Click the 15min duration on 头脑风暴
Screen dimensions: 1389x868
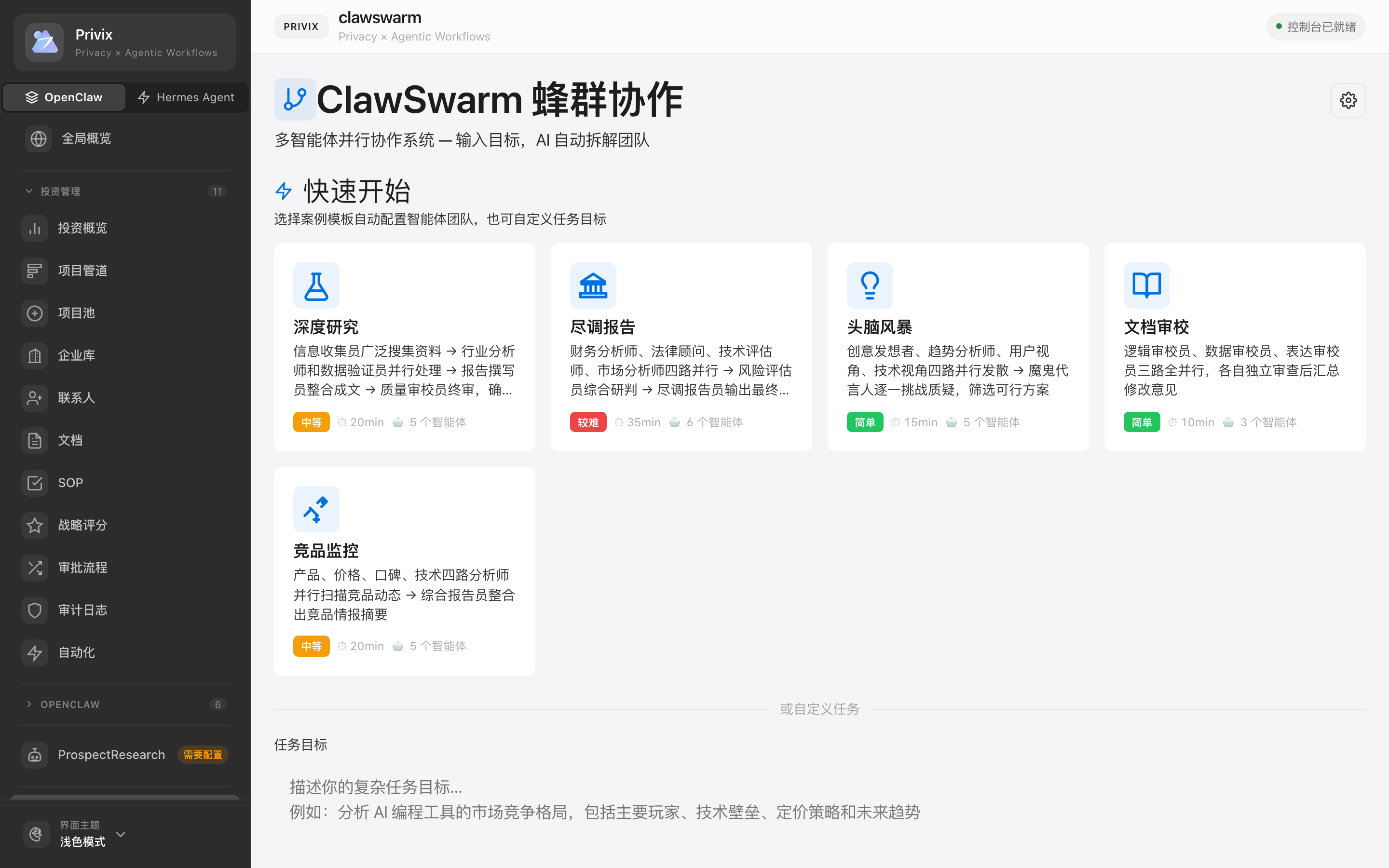click(x=914, y=422)
